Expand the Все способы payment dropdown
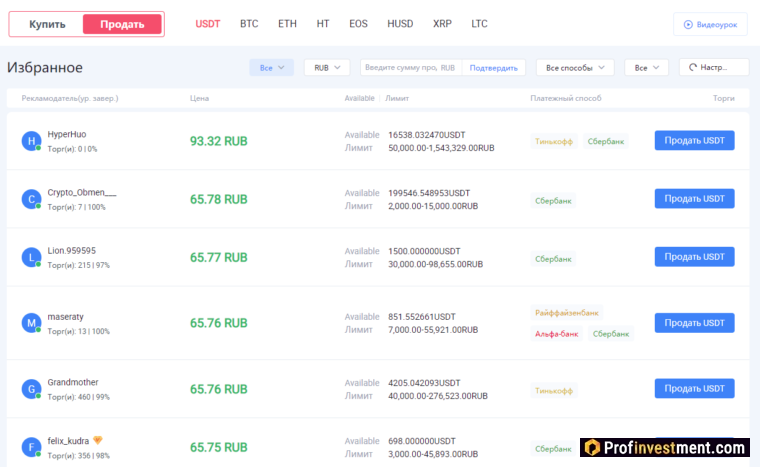This screenshot has width=760, height=467. pos(575,67)
